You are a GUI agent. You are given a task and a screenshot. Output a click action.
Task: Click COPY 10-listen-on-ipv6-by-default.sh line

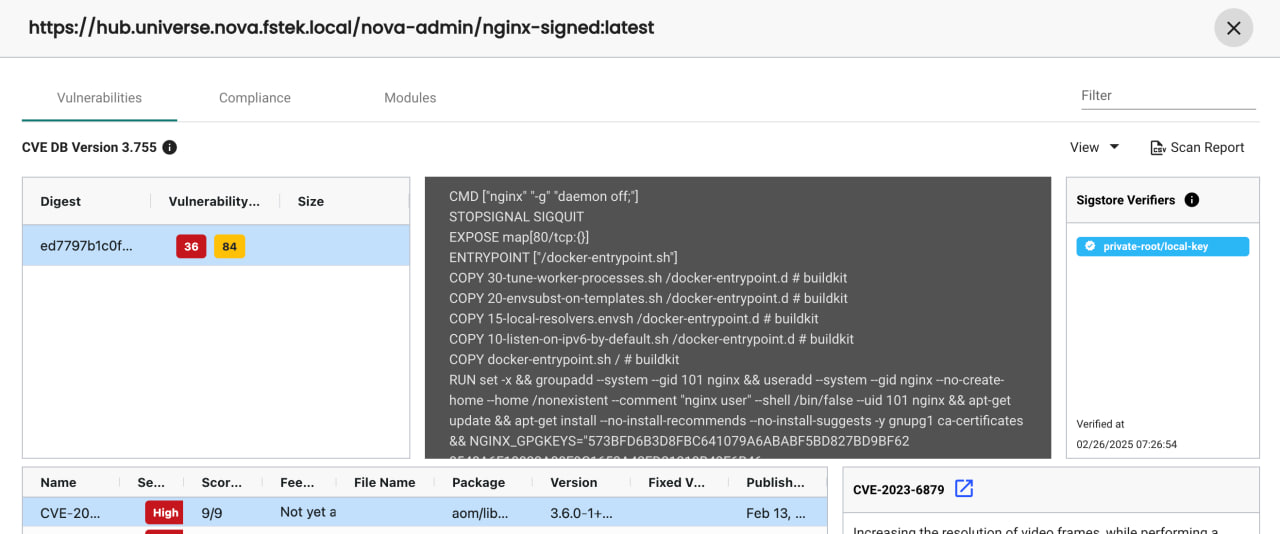pyautogui.click(x=651, y=339)
